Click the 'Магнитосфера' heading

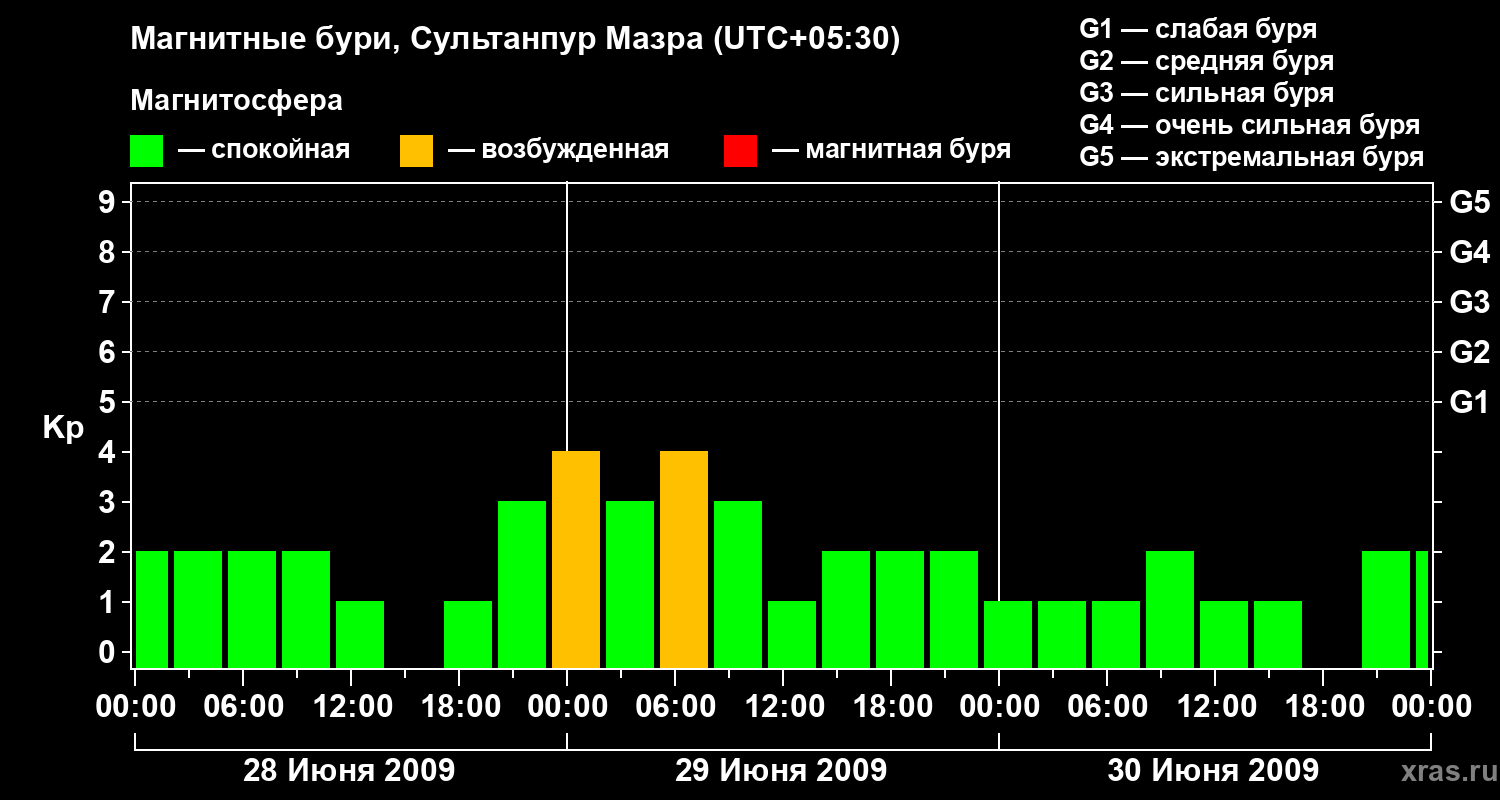(236, 101)
